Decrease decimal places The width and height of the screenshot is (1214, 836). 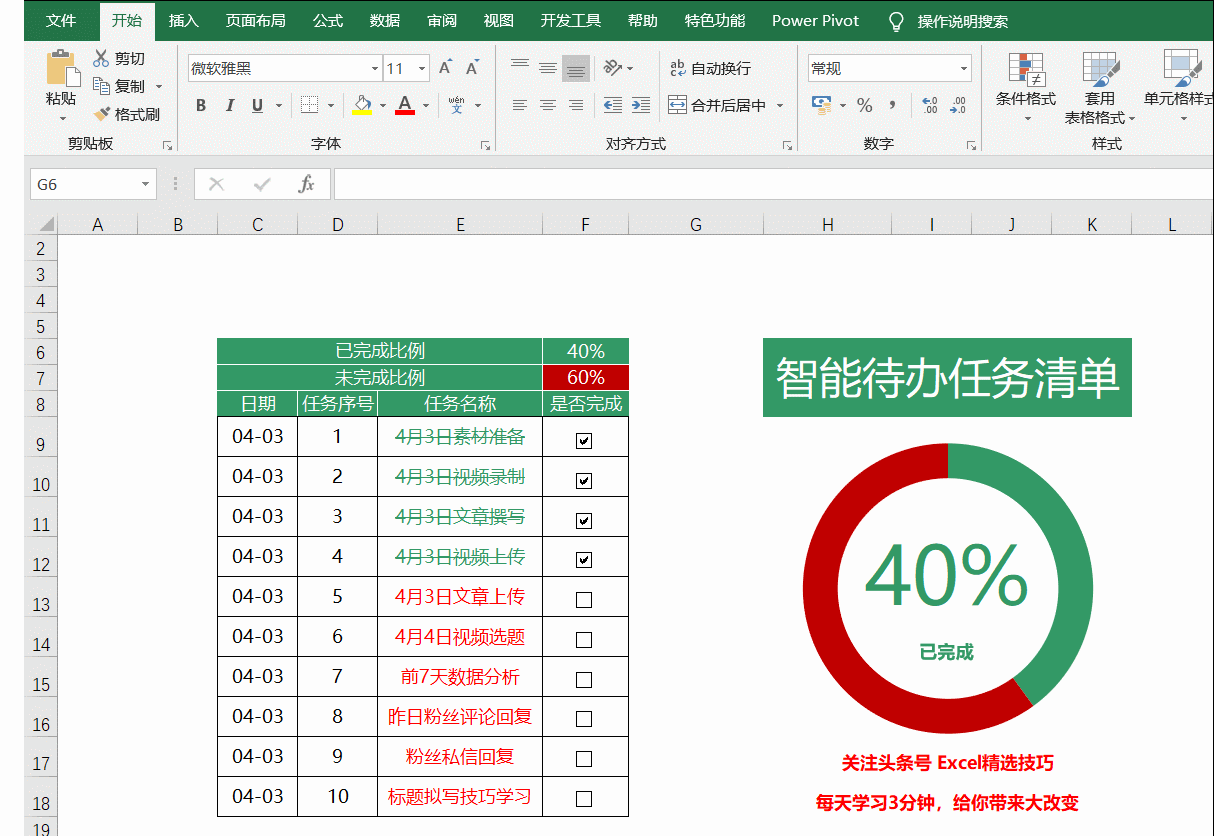coord(958,105)
